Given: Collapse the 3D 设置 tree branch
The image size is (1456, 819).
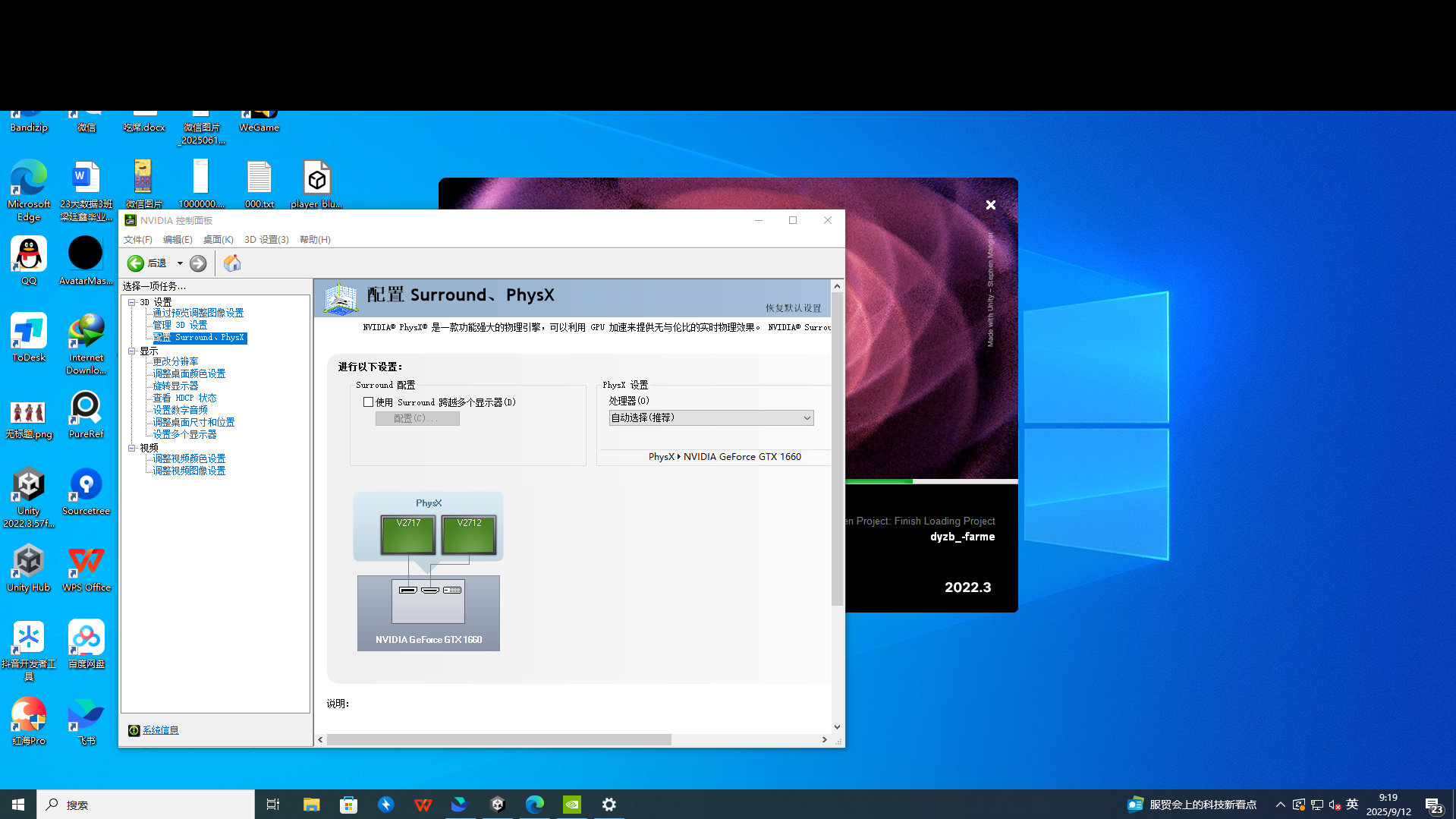Looking at the screenshot, I should coord(133,301).
